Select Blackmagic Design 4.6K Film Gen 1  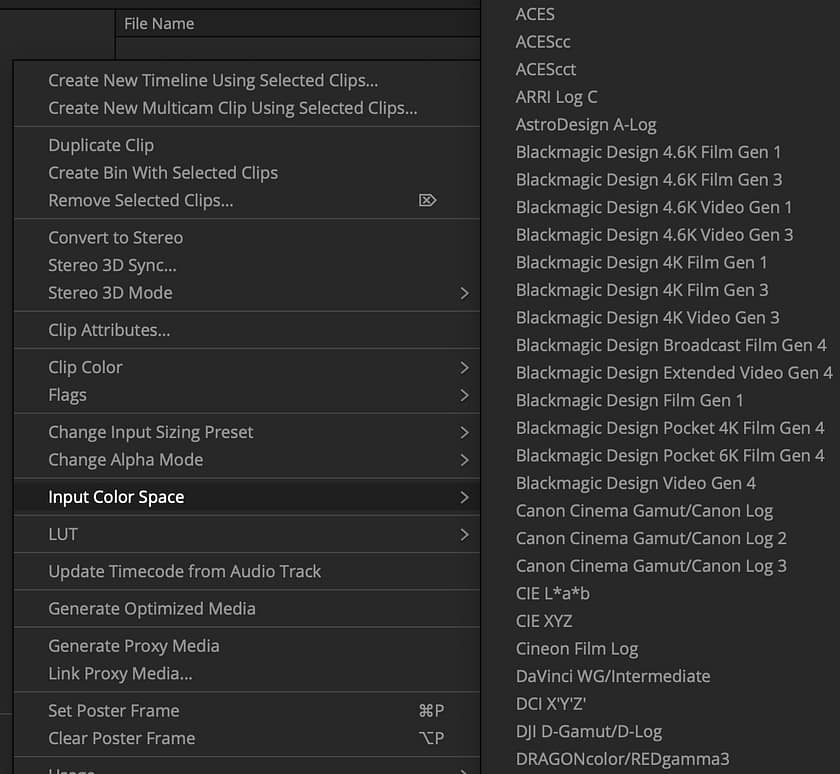click(x=648, y=152)
